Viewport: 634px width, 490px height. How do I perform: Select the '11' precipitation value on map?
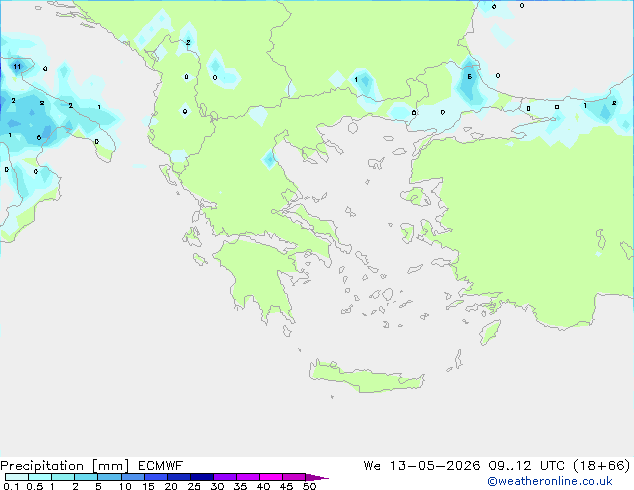pyautogui.click(x=17, y=67)
